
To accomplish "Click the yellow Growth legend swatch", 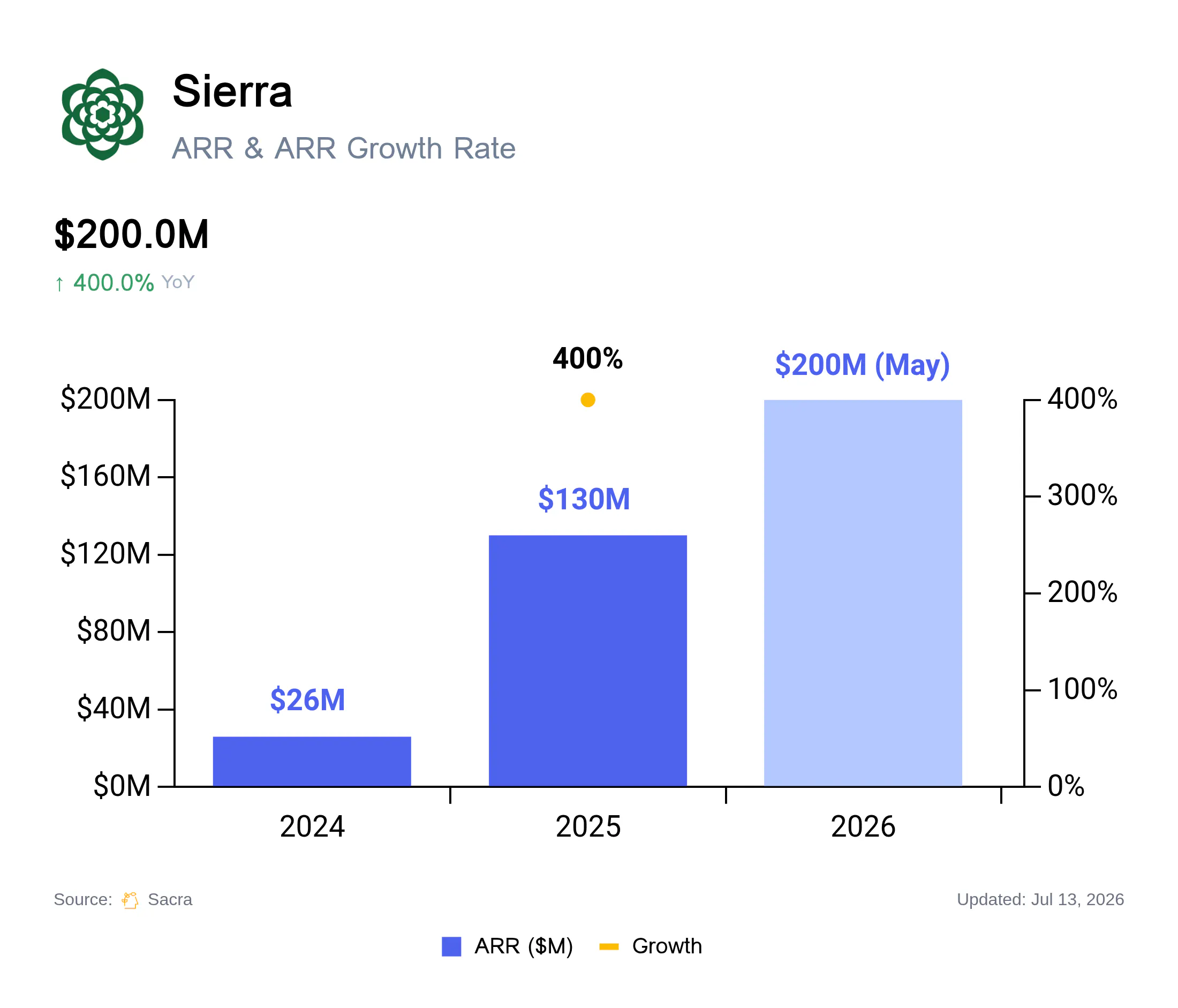I will [609, 946].
